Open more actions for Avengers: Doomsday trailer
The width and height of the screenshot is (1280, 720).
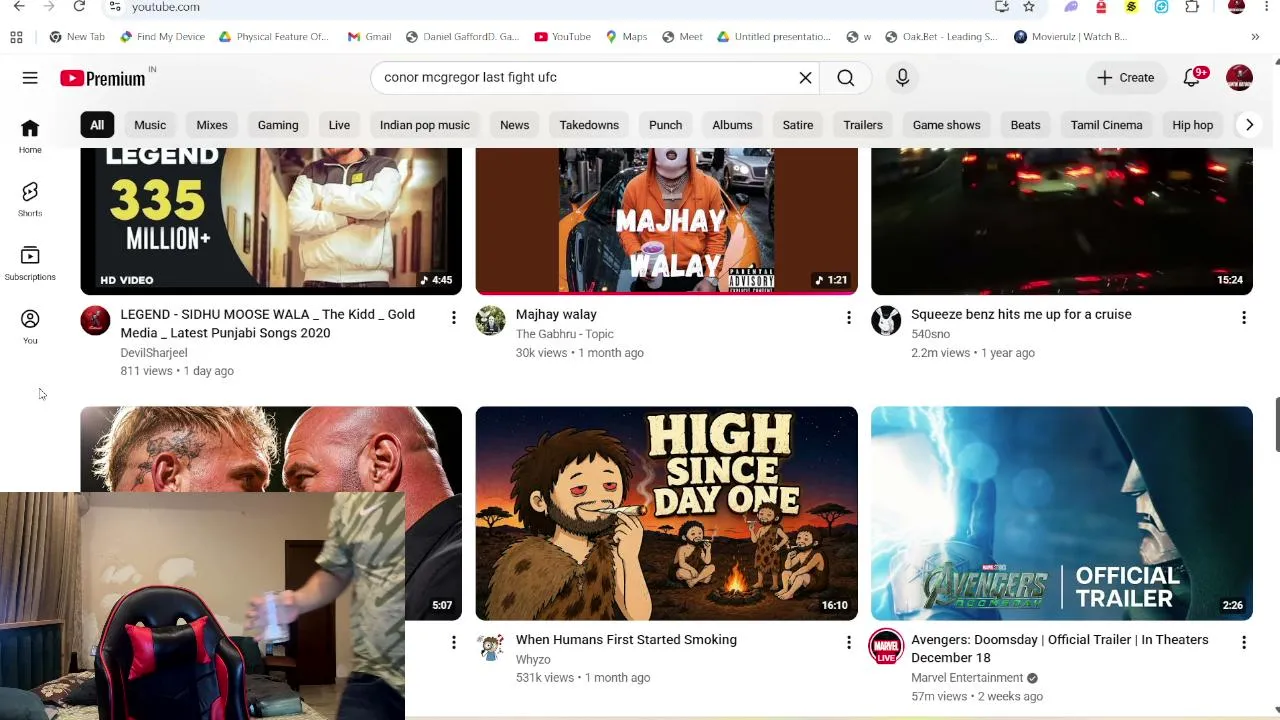pyautogui.click(x=1244, y=642)
